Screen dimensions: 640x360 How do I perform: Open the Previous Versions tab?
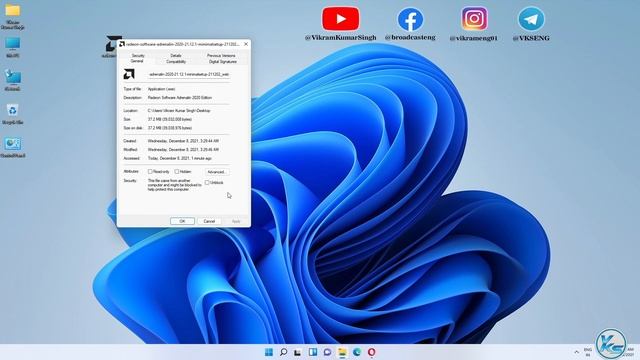[221, 55]
